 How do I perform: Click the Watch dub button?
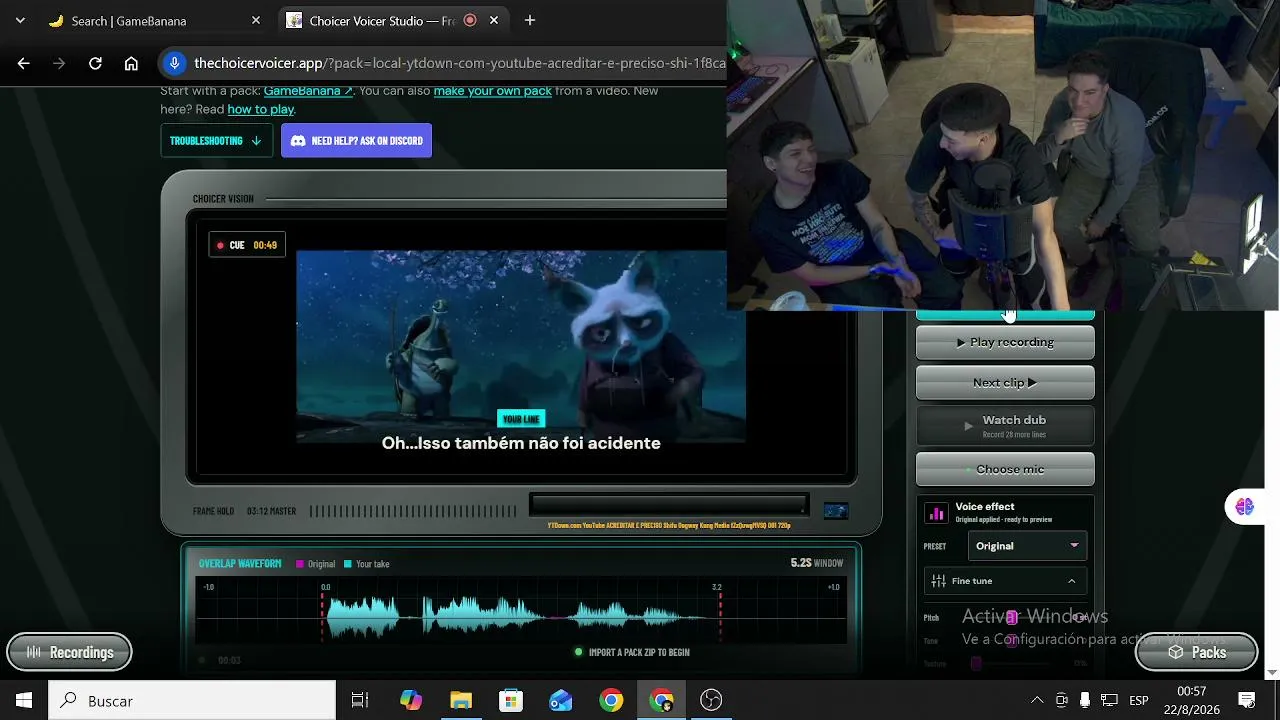[x=1005, y=426]
